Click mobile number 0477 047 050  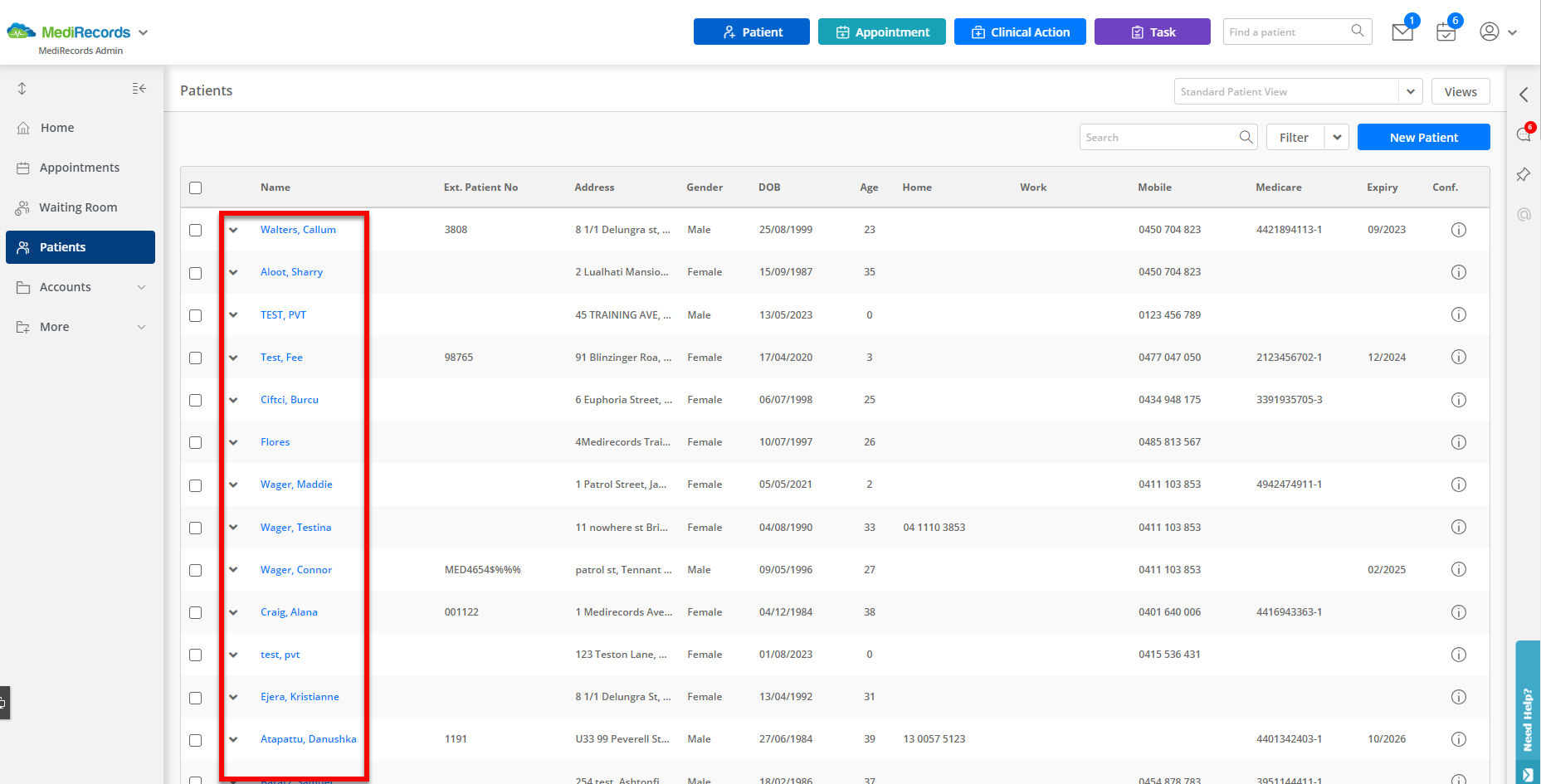(x=1170, y=358)
